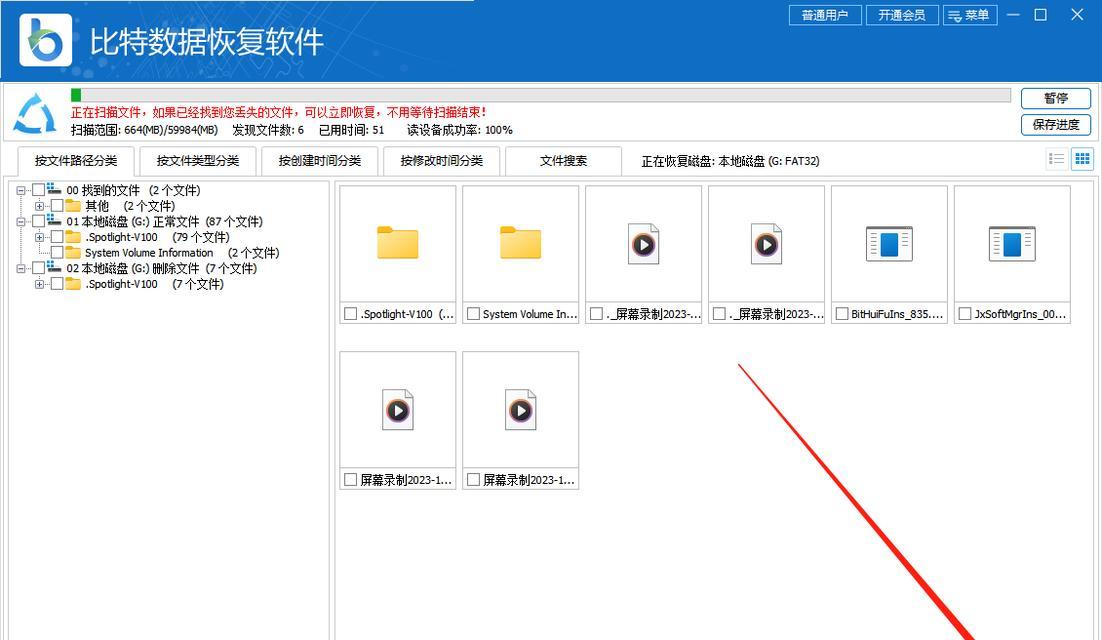
Task: Tick checkbox of BitHuiFuIns_835 file
Action: 841,314
